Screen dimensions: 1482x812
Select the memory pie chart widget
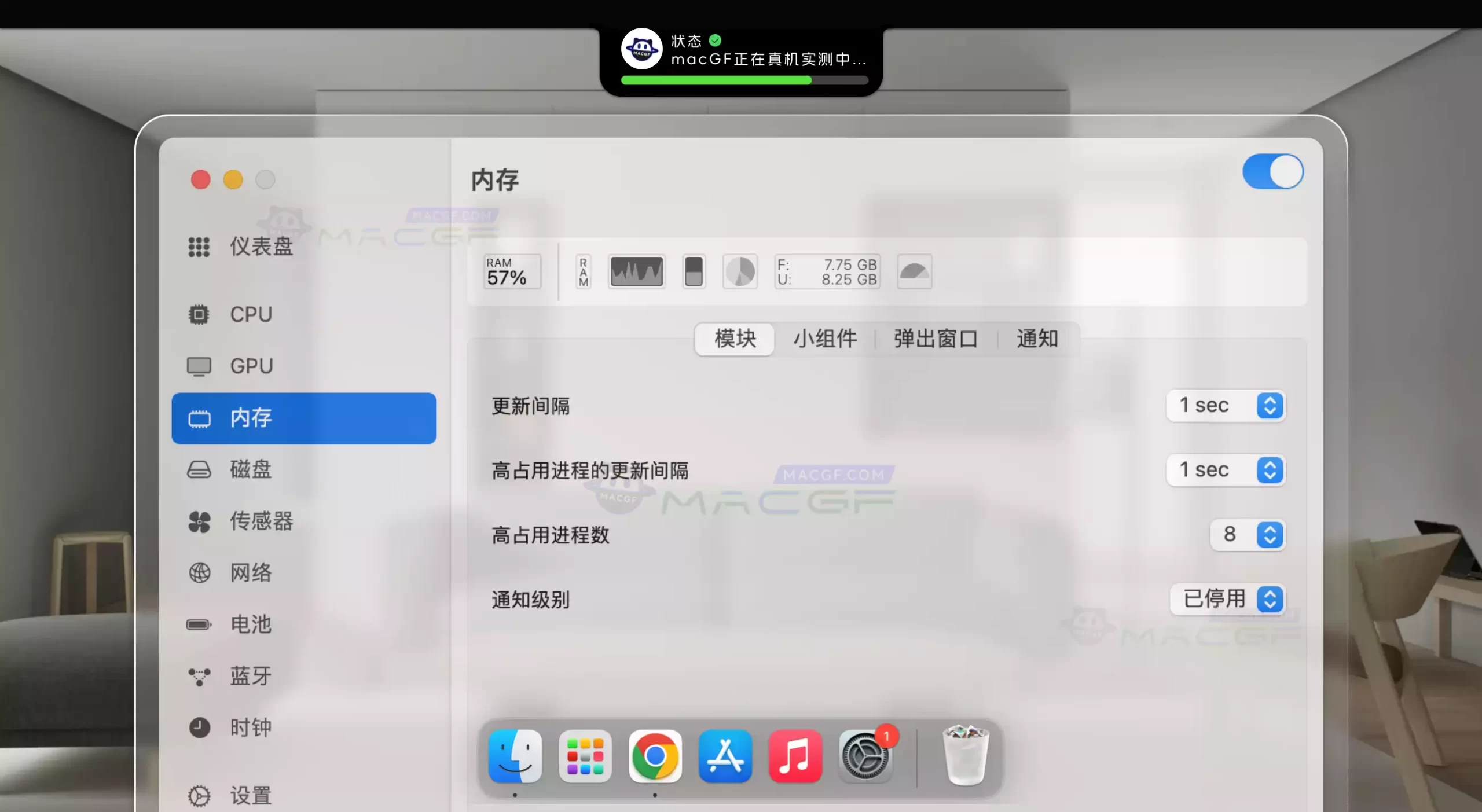coord(740,271)
